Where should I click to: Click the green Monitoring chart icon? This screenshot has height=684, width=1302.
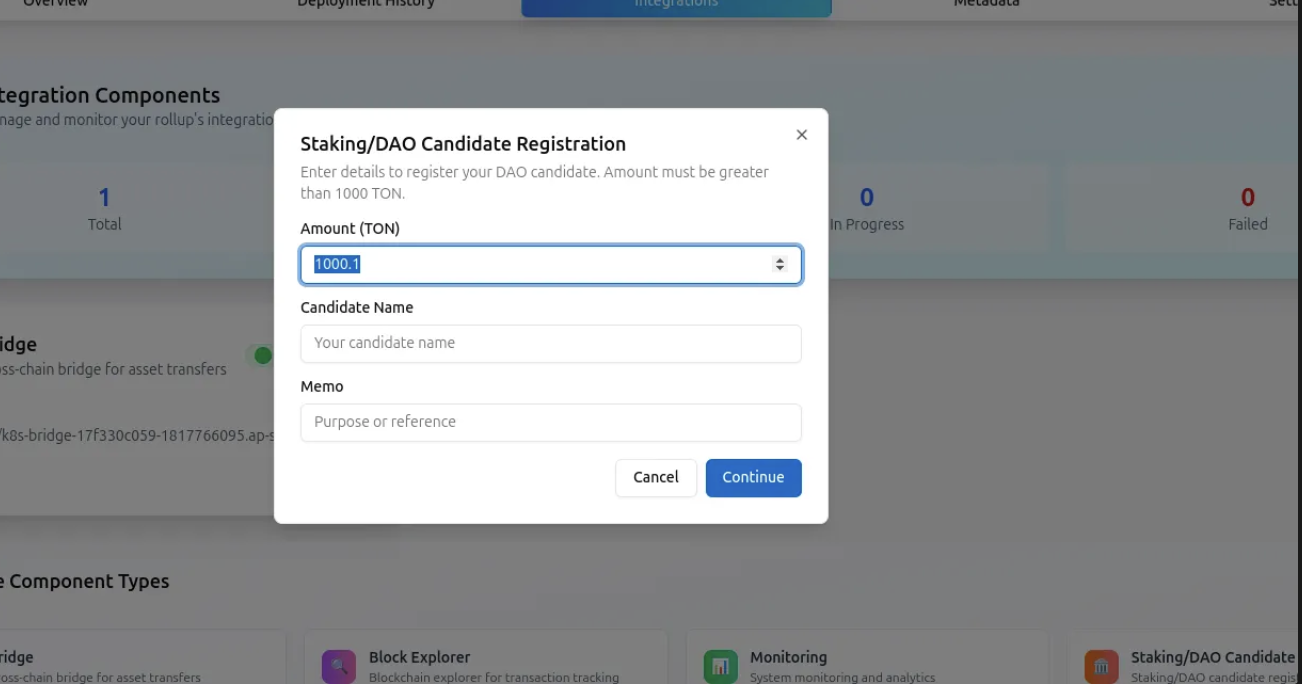pyautogui.click(x=720, y=666)
